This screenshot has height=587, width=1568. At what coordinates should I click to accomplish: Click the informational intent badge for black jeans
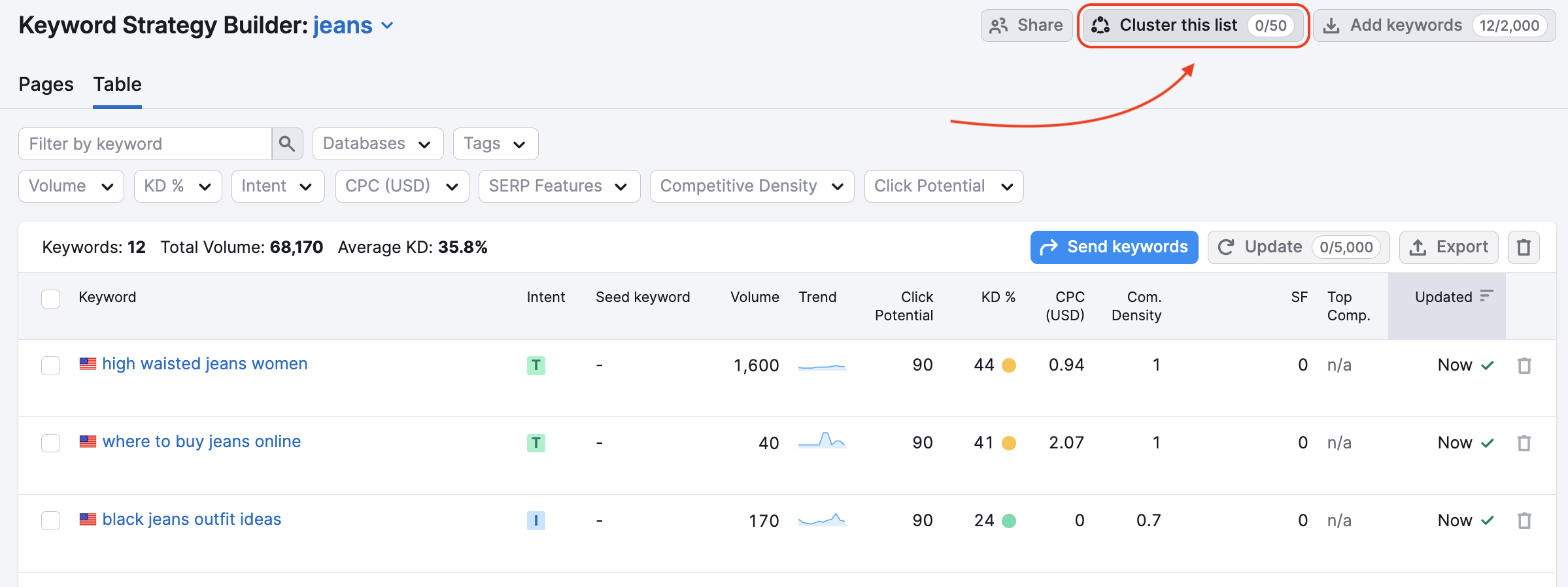click(536, 521)
